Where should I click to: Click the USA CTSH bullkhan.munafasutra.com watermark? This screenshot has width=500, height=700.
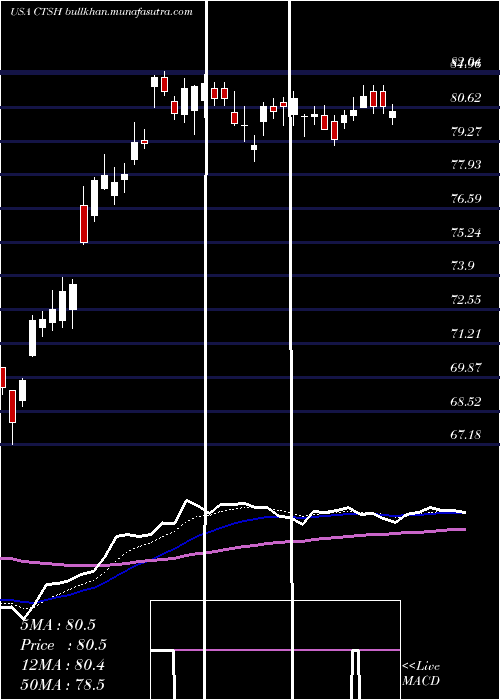[101, 12]
